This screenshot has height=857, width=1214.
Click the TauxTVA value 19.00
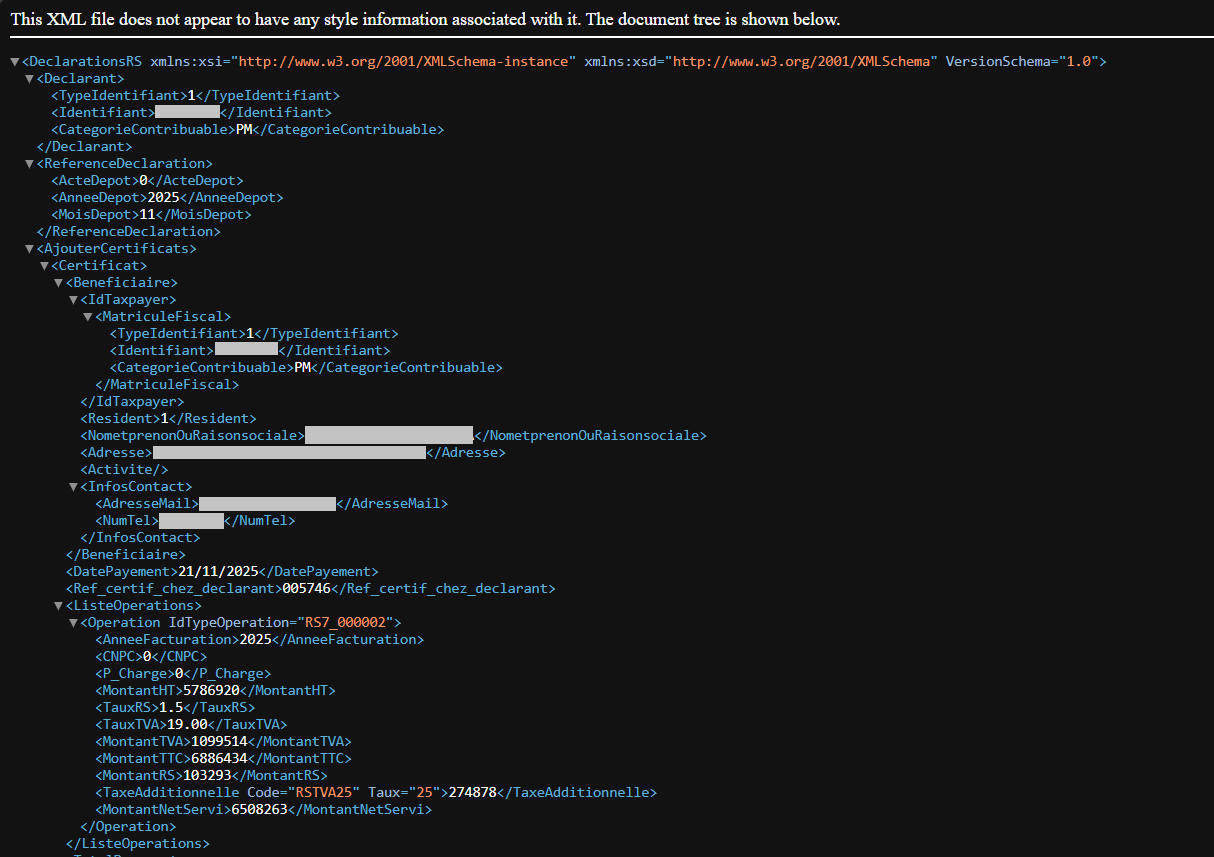pos(187,725)
